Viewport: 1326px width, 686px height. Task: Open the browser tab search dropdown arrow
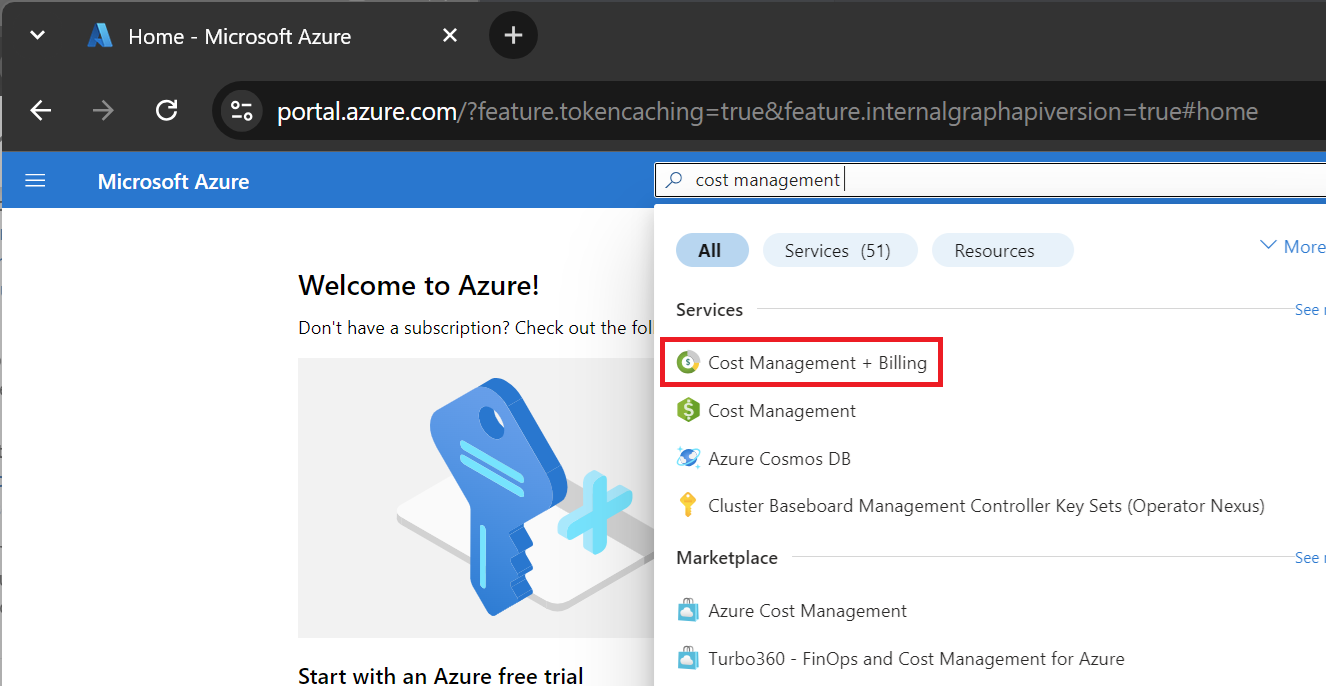pos(37,36)
